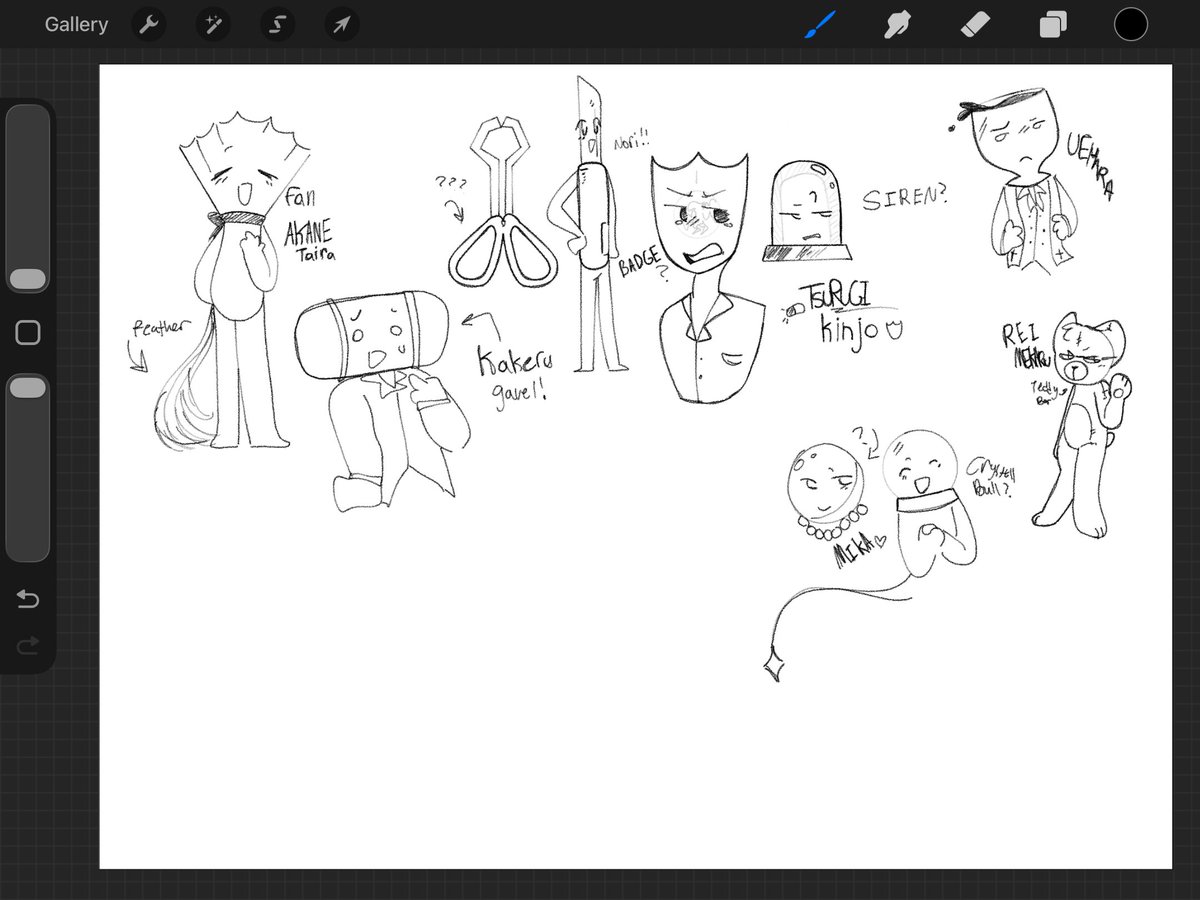Viewport: 1200px width, 900px height.
Task: Select the Eraser tool
Action: [x=975, y=25]
